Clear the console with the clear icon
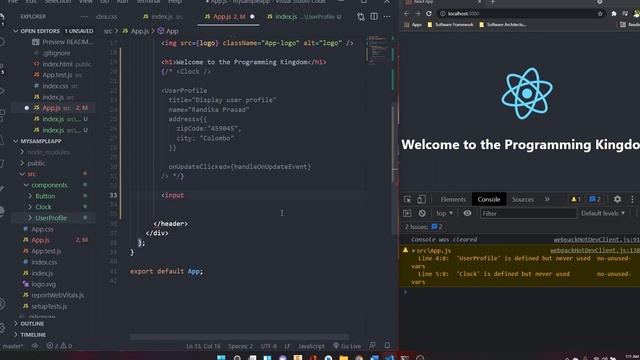 tap(422, 213)
